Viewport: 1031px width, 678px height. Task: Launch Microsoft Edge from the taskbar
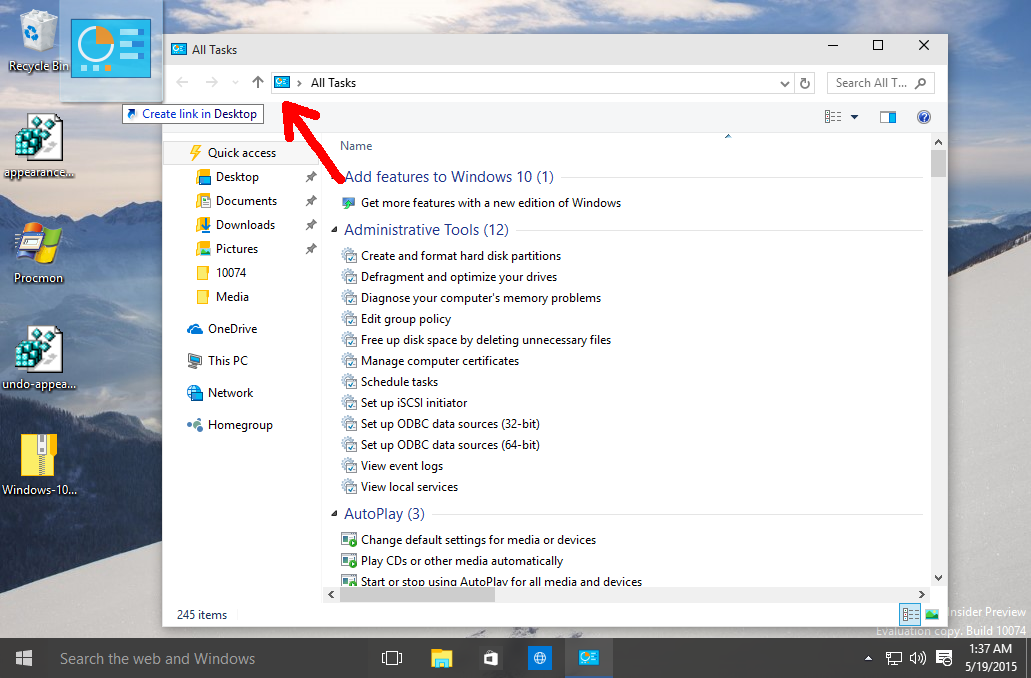coord(539,658)
